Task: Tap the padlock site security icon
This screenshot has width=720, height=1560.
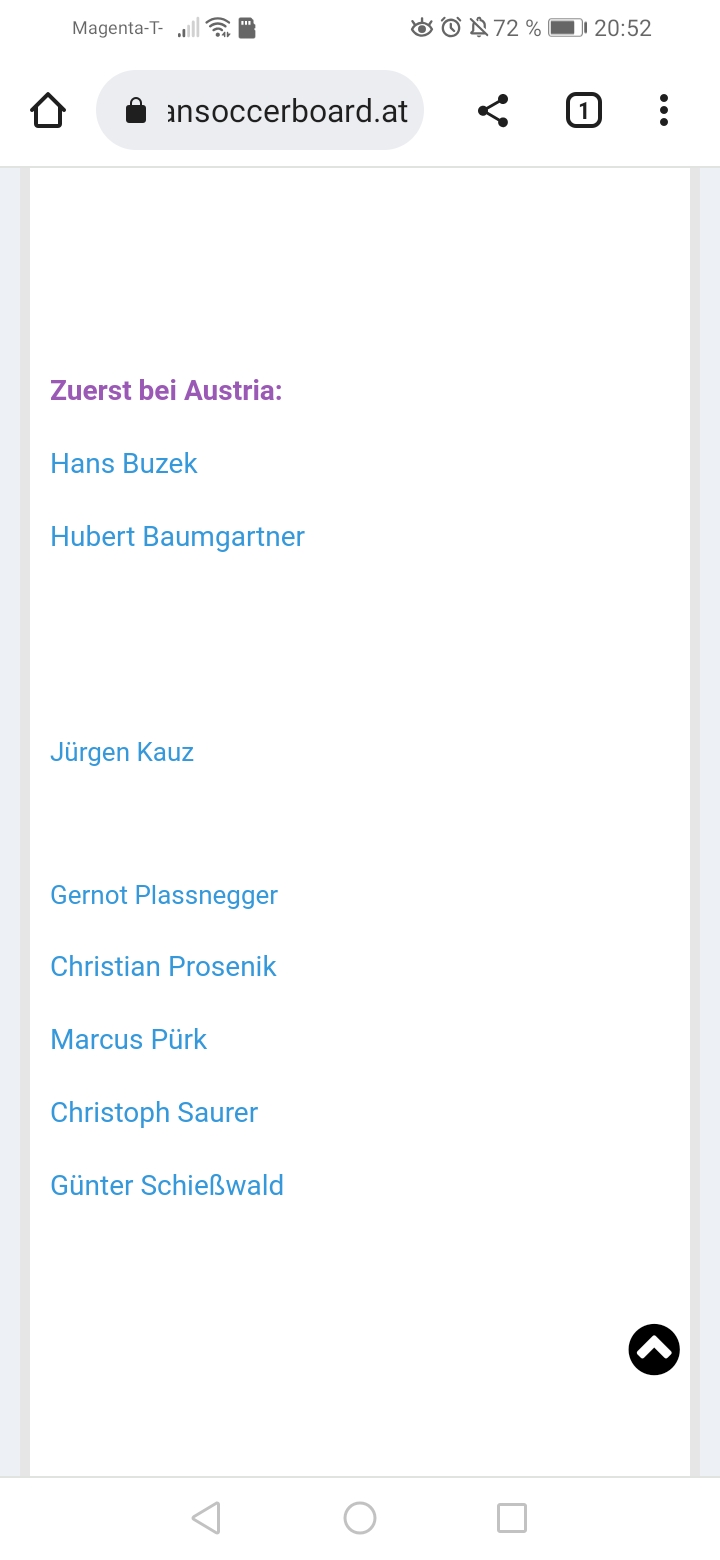Action: click(x=136, y=111)
